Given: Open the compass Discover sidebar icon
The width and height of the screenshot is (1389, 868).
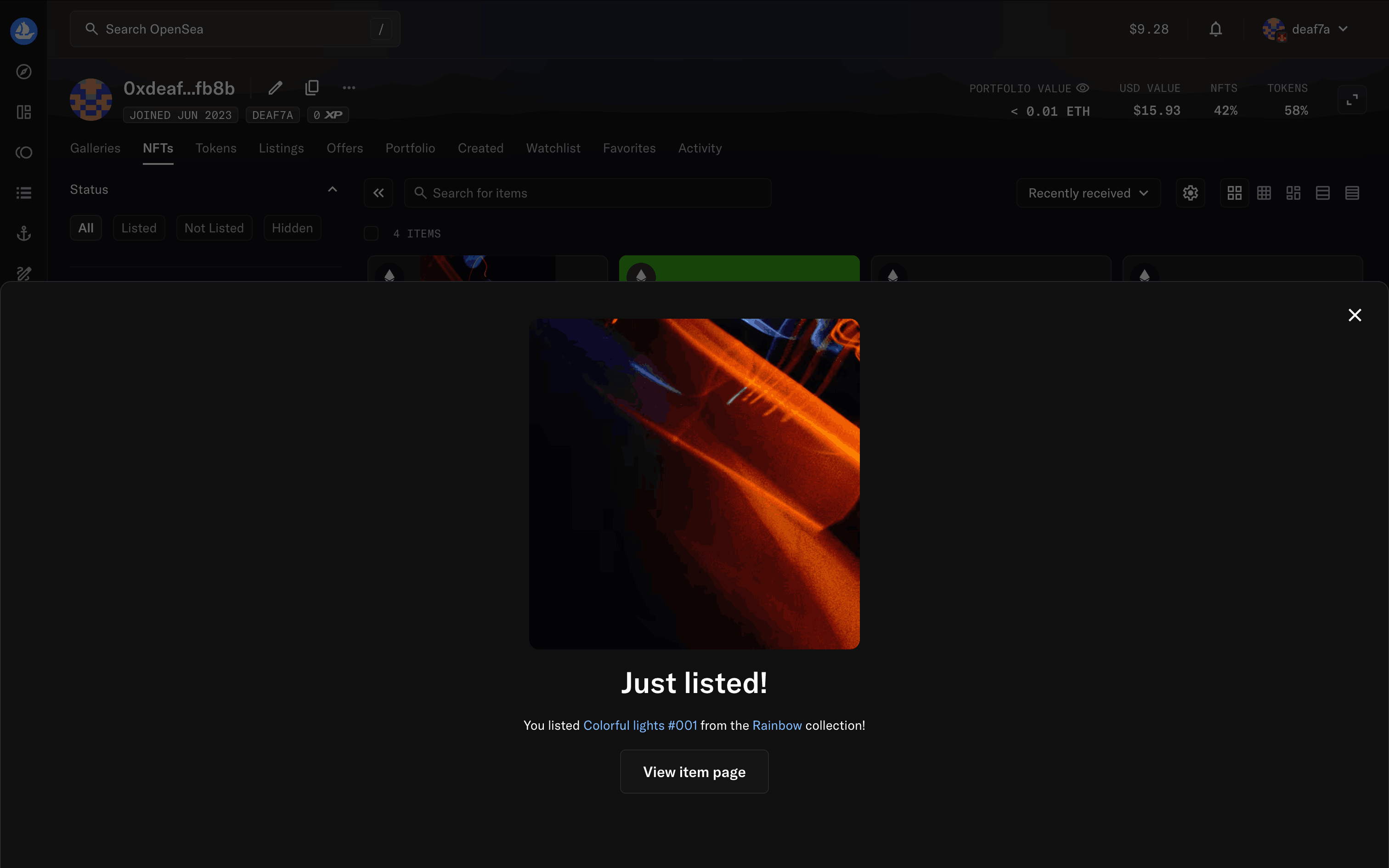Looking at the screenshot, I should pyautogui.click(x=23, y=72).
